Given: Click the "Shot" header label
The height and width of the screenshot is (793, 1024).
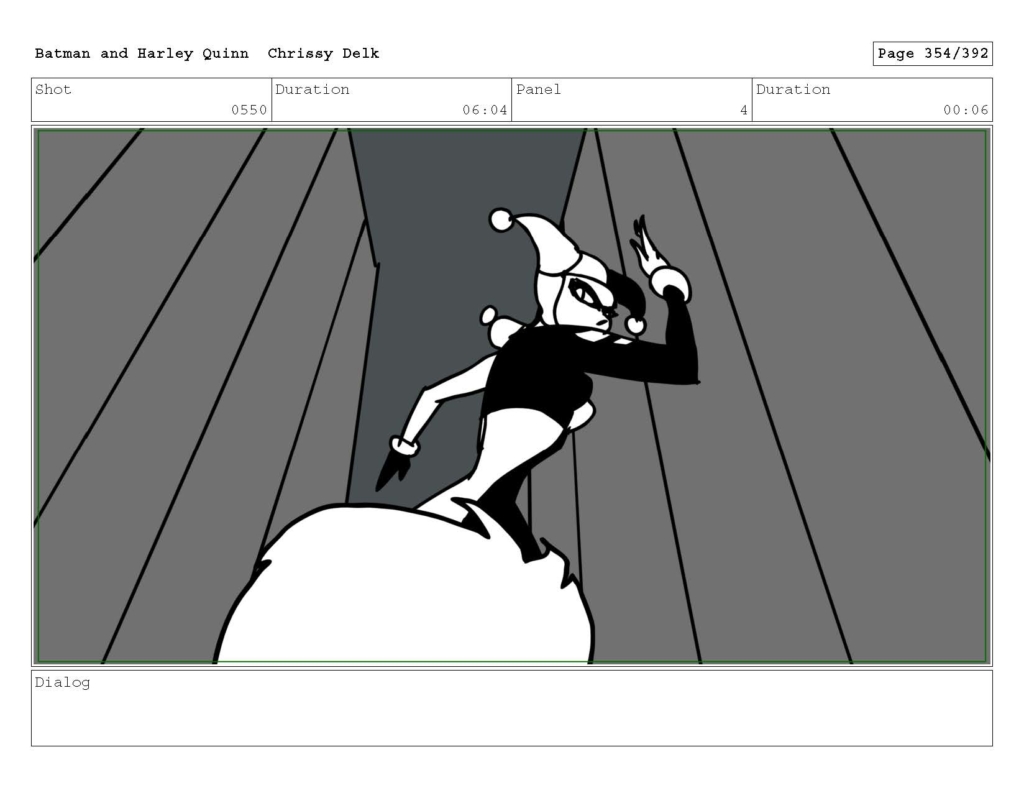Looking at the screenshot, I should click(x=53, y=89).
